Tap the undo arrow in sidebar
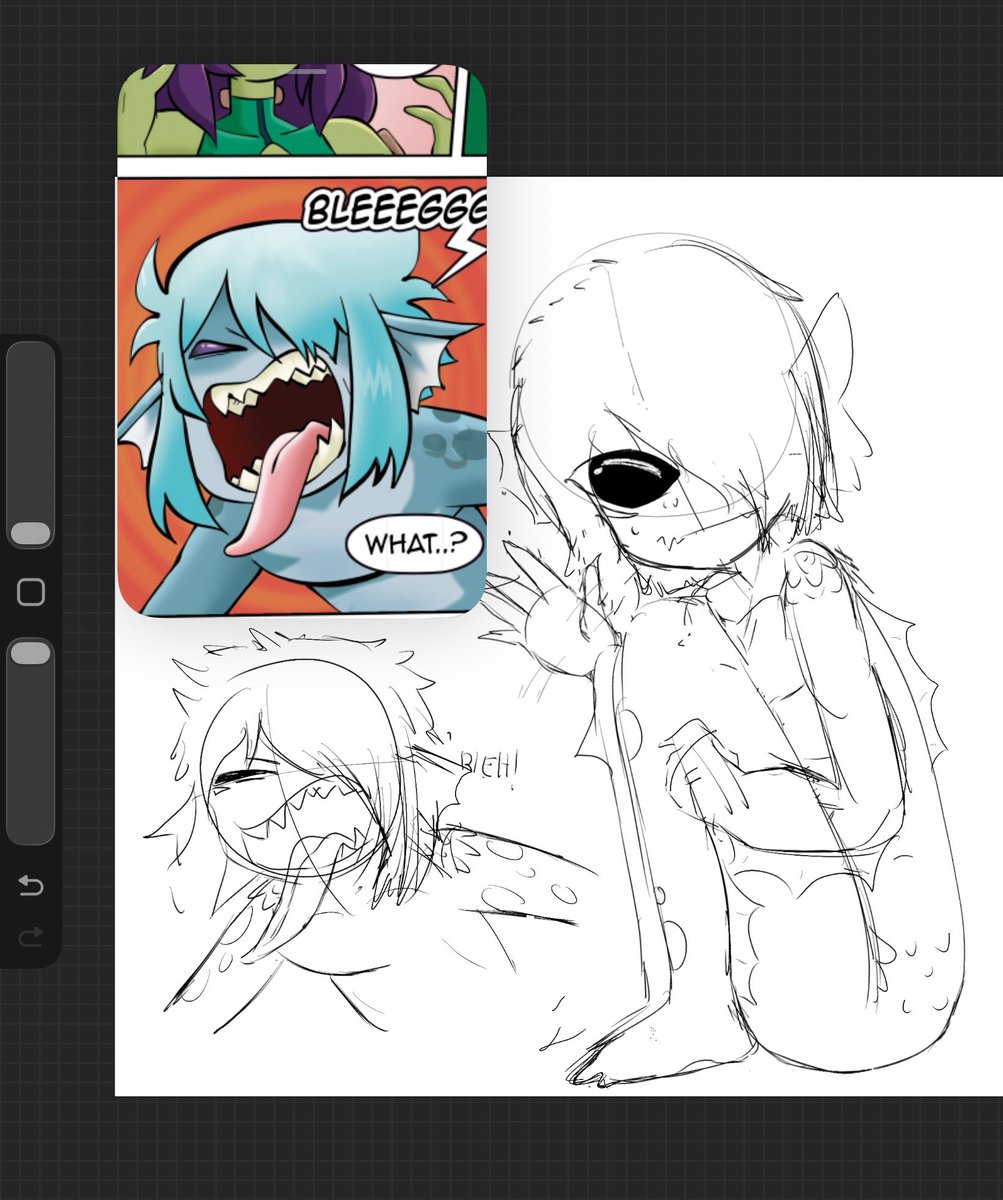Viewport: 1003px width, 1200px height. coord(31,885)
